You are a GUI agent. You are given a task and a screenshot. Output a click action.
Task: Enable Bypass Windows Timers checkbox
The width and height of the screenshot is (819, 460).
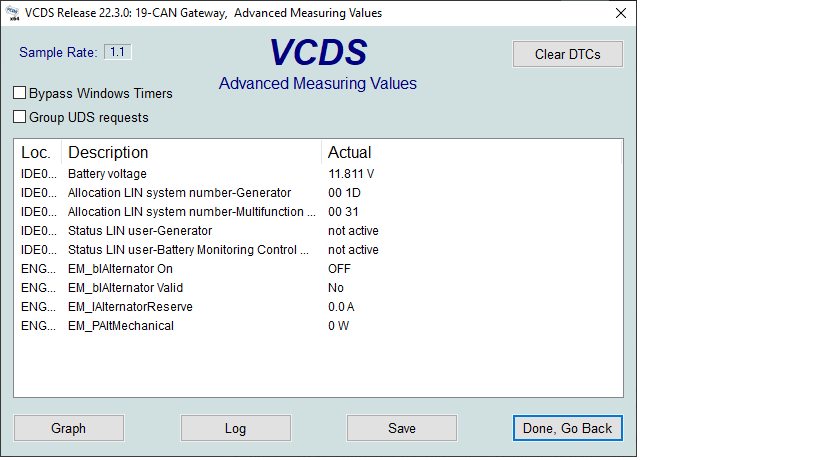pyautogui.click(x=19, y=93)
